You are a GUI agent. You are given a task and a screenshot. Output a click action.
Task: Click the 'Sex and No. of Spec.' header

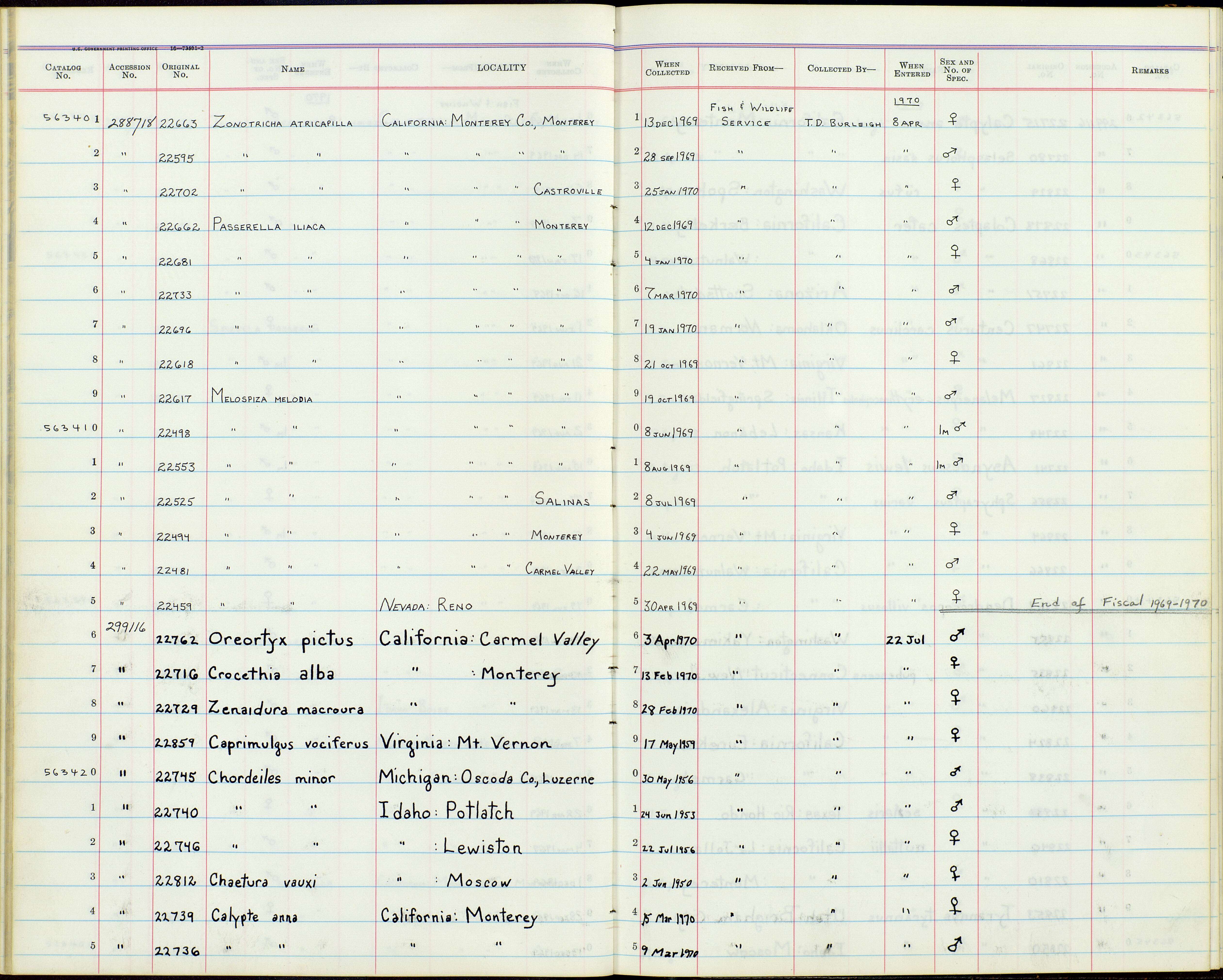pos(956,70)
